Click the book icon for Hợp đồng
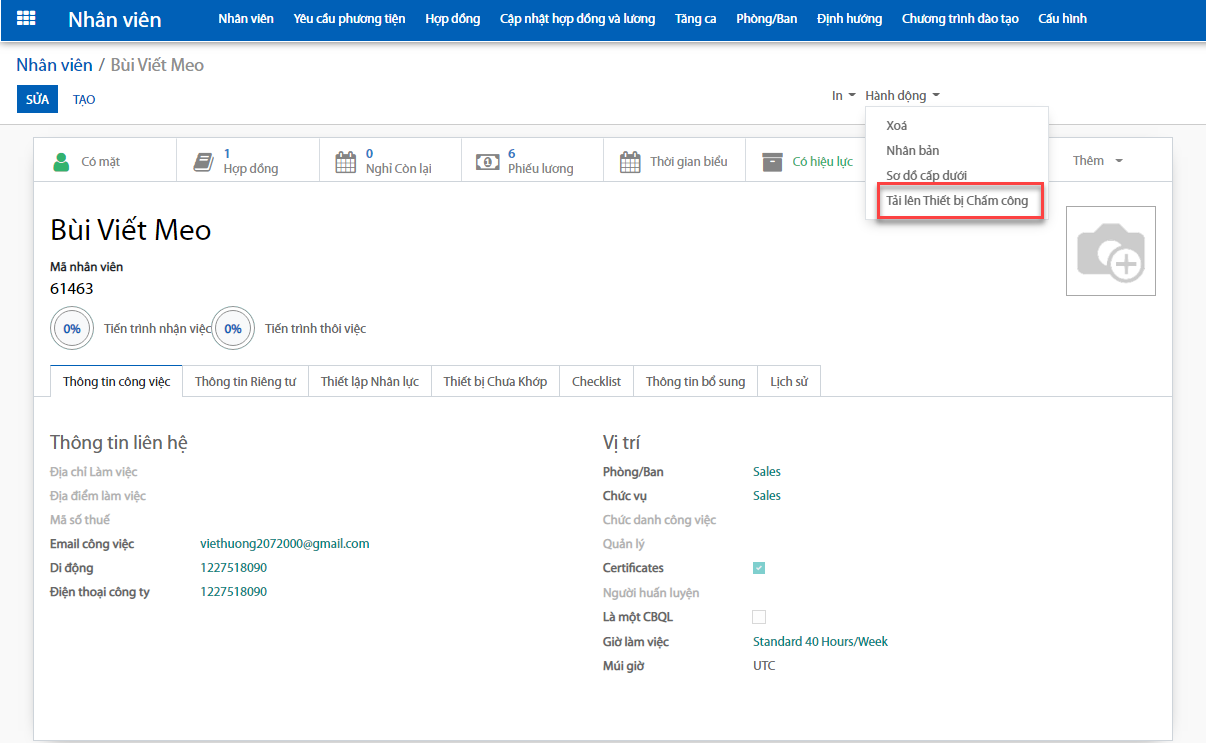 click(203, 161)
